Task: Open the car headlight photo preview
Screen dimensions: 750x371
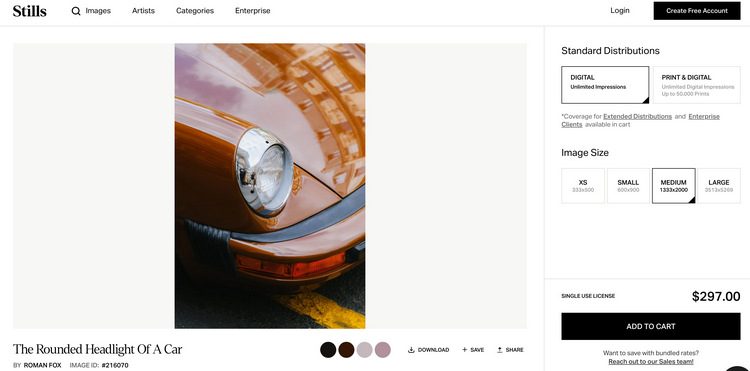Action: [270, 186]
